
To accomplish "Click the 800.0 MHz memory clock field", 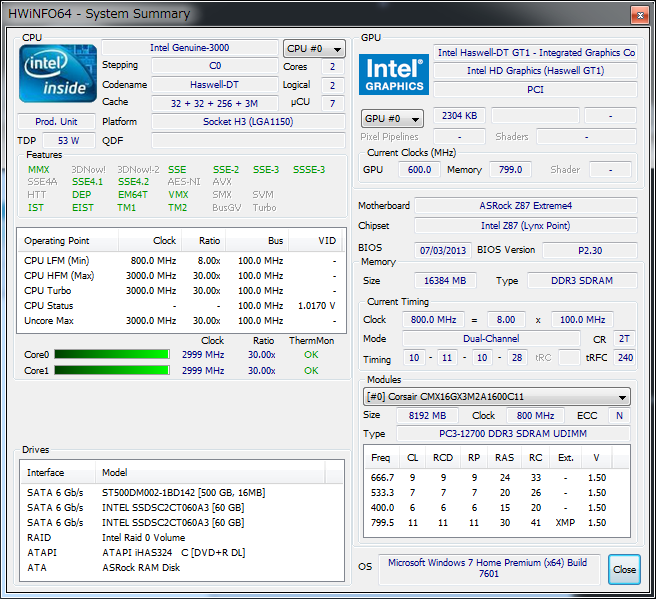I will click(x=433, y=320).
